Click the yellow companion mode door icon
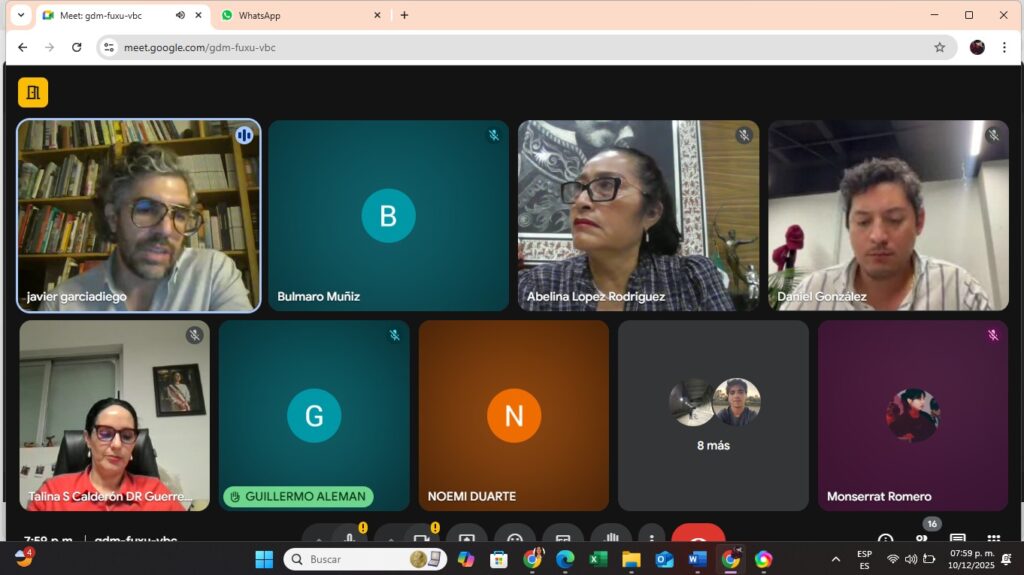The height and width of the screenshot is (575, 1024). click(x=33, y=93)
